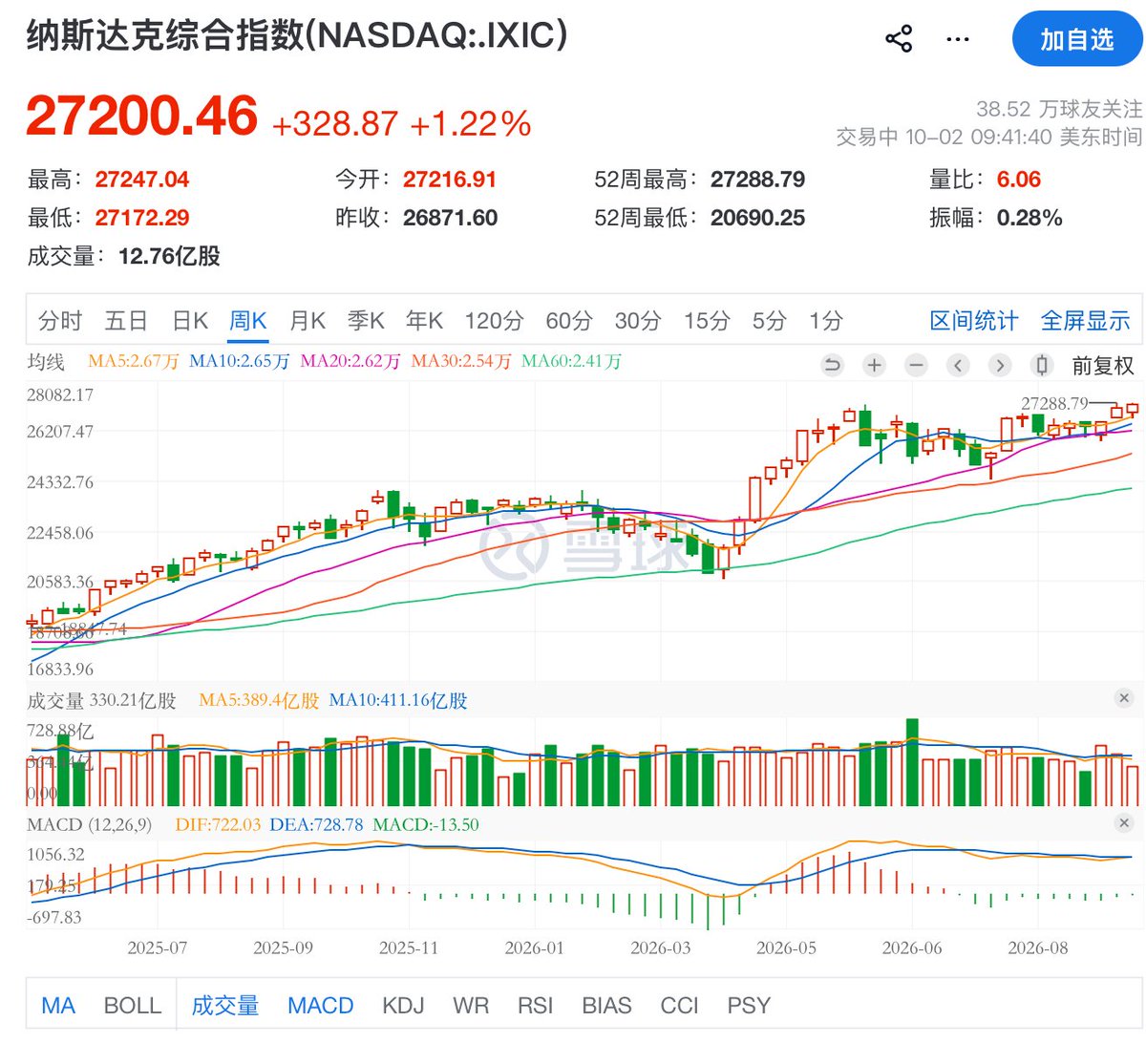
Task: Zoom out chart with minus icon
Action: tap(916, 365)
